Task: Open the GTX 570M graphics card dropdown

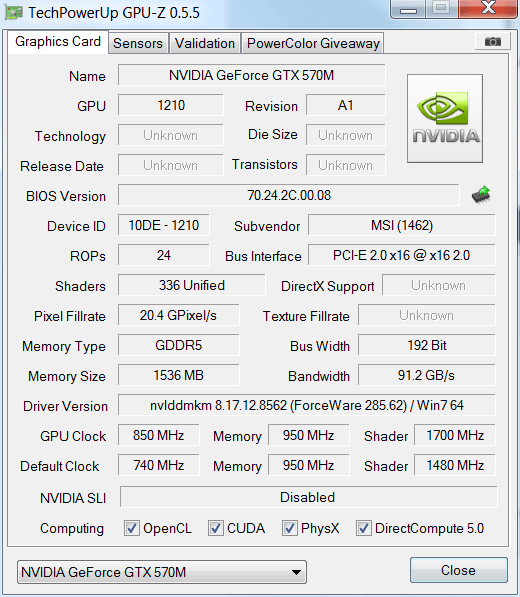Action: pos(162,572)
